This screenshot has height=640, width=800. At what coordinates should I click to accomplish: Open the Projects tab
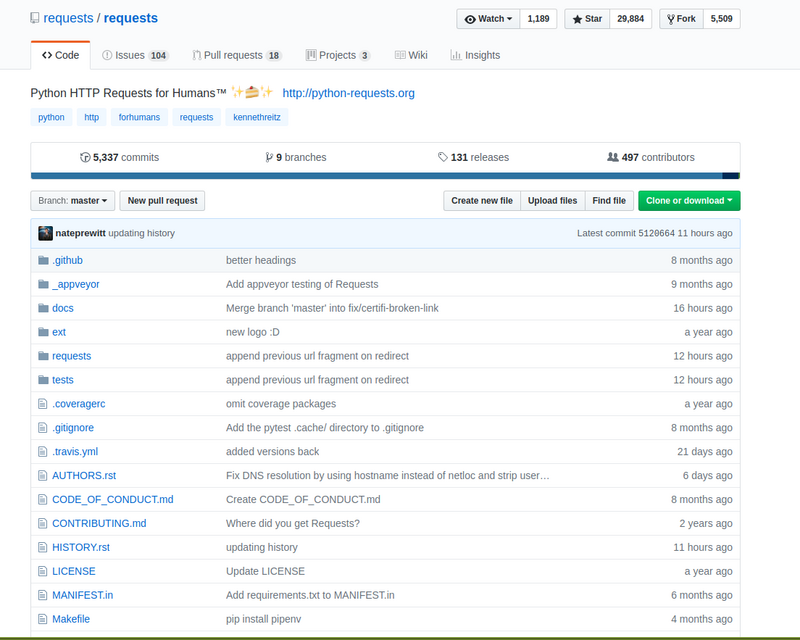338,55
